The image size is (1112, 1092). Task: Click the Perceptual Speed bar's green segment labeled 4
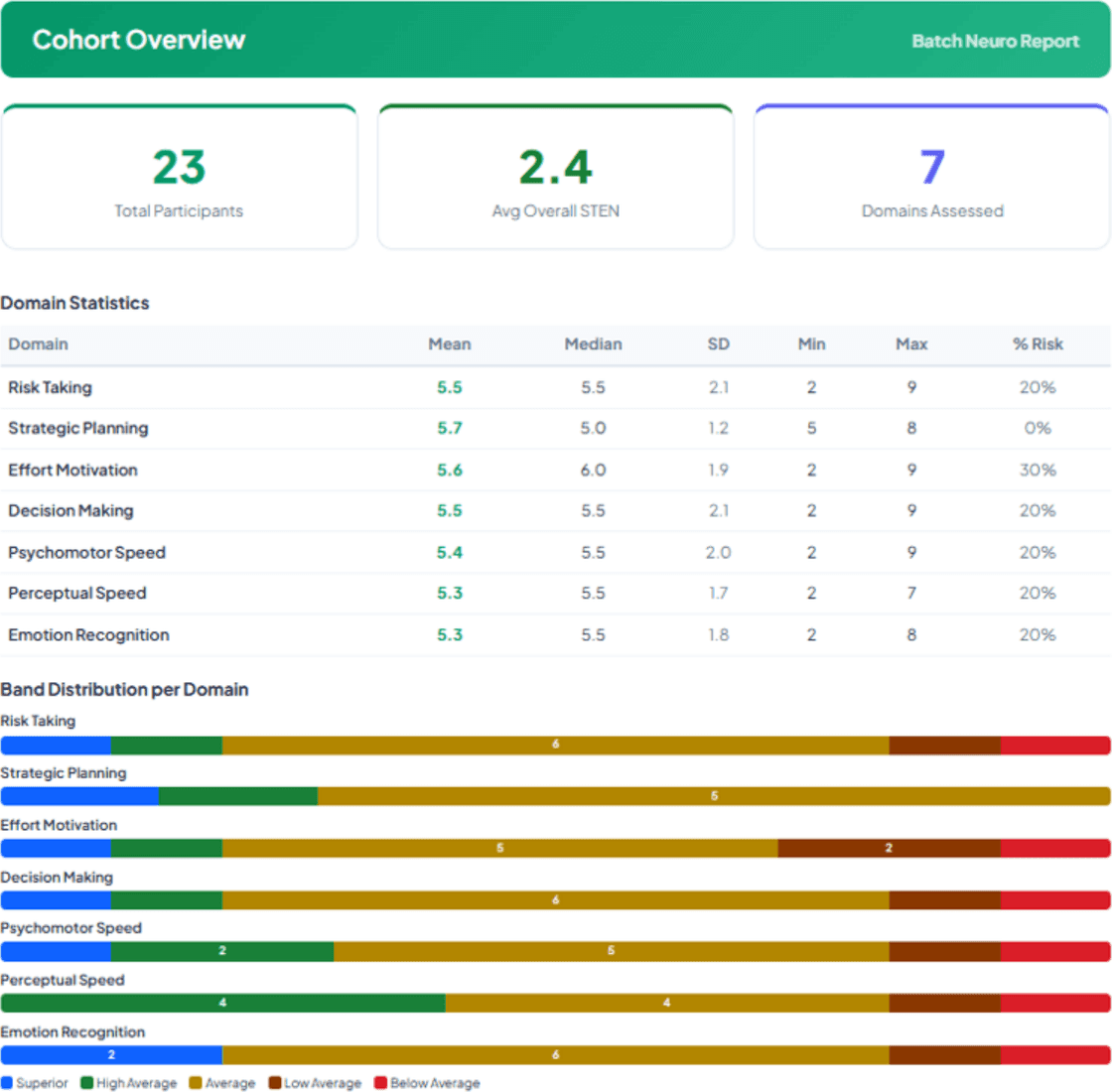[222, 1003]
